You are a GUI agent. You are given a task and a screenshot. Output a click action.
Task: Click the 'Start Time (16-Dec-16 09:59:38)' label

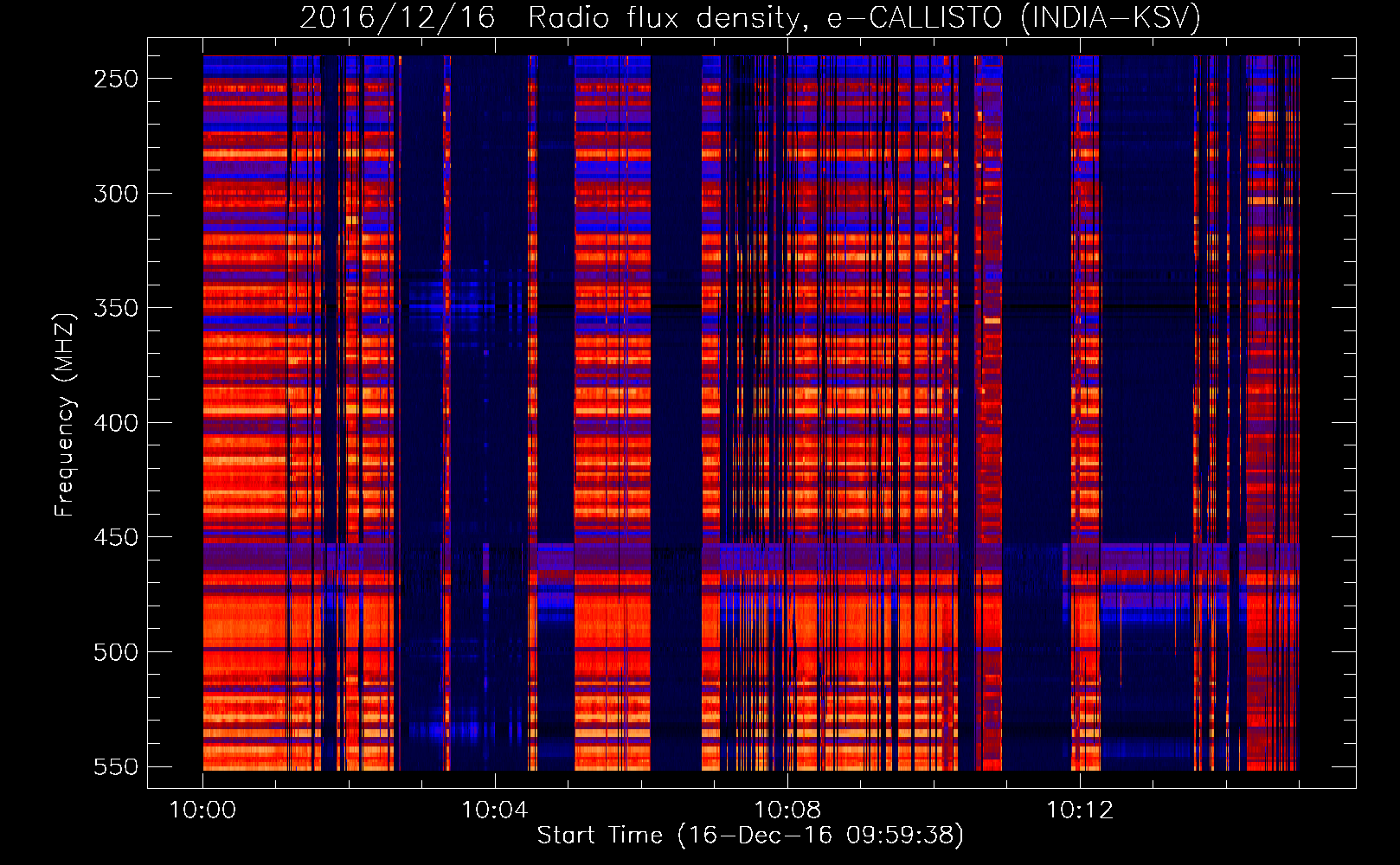750,836
